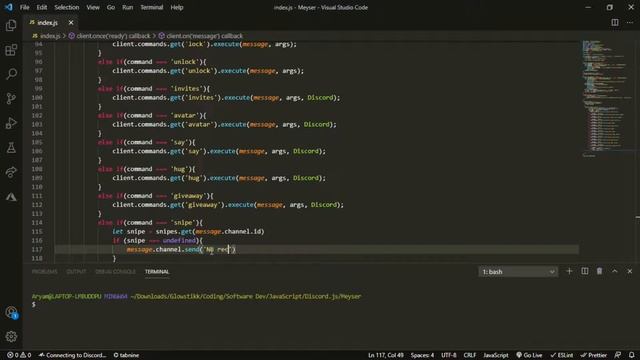Maximize the panel with the up chevron

(615, 271)
